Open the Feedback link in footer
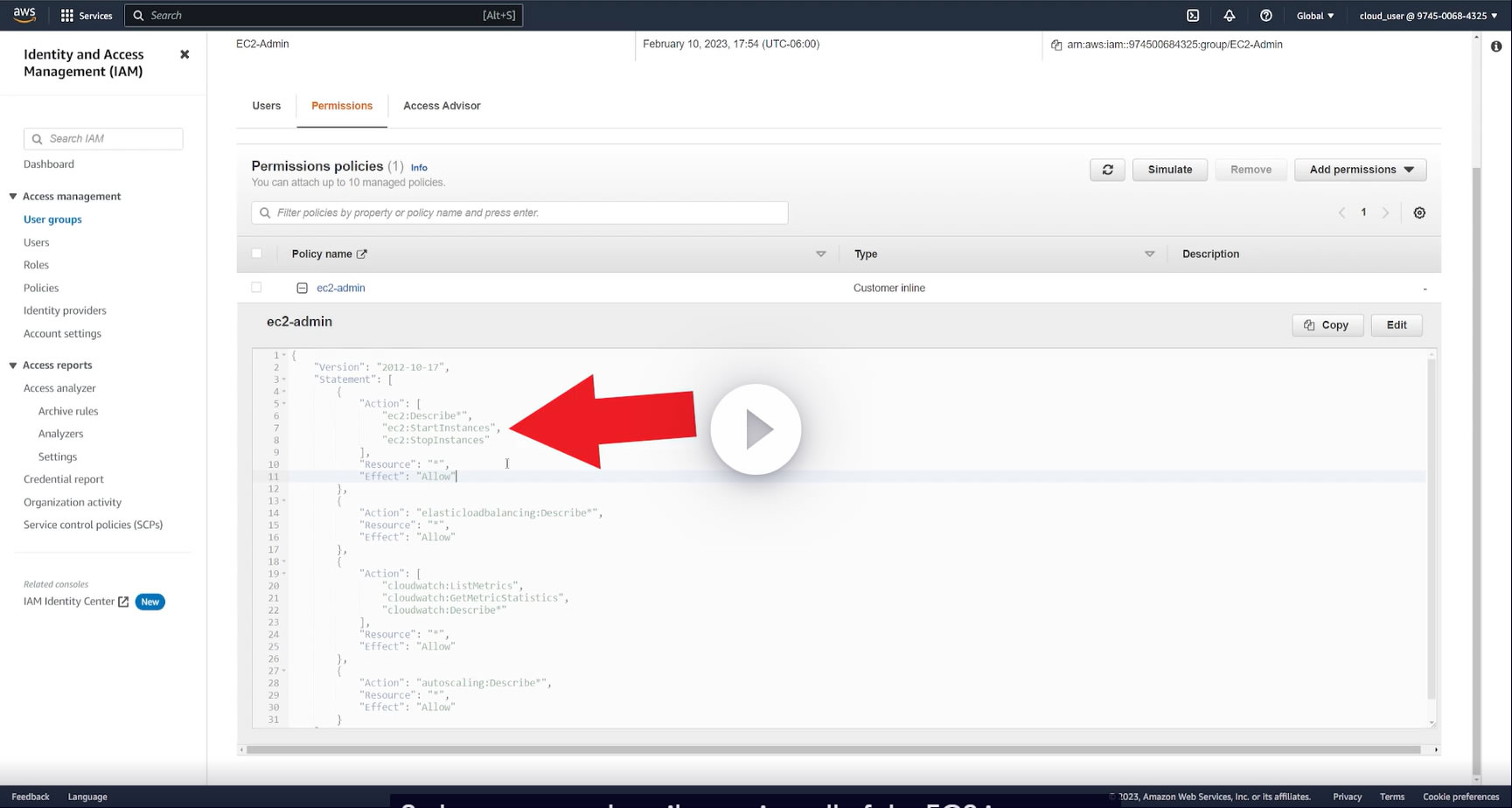This screenshot has width=1512, height=808. pos(31,797)
